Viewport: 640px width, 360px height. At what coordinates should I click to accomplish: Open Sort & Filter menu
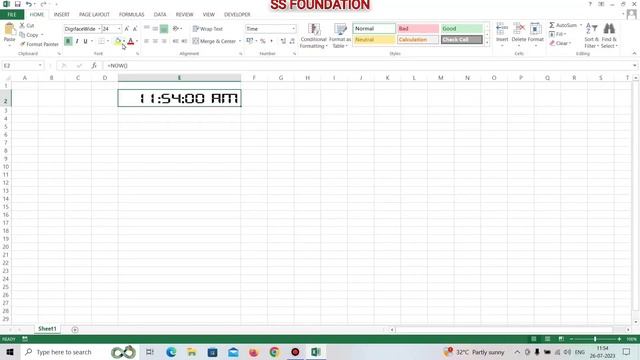coord(591,36)
